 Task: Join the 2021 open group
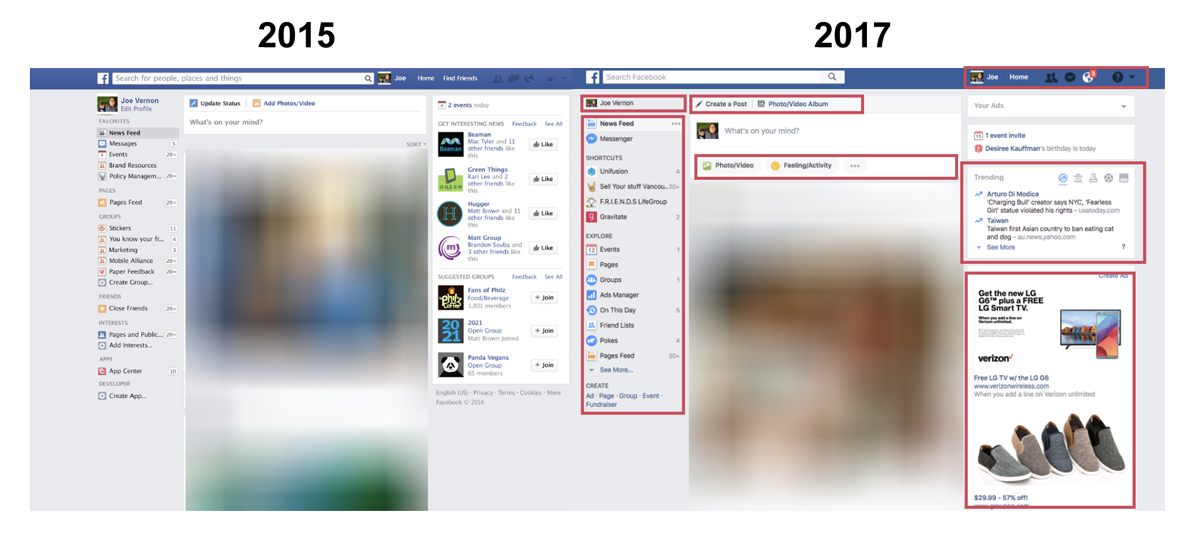[543, 331]
